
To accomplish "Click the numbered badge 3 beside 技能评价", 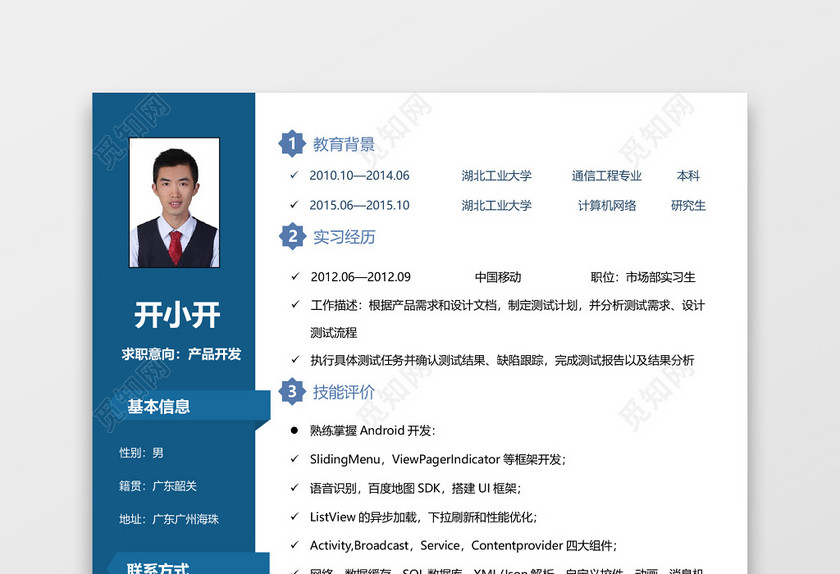I will pyautogui.click(x=292, y=391).
